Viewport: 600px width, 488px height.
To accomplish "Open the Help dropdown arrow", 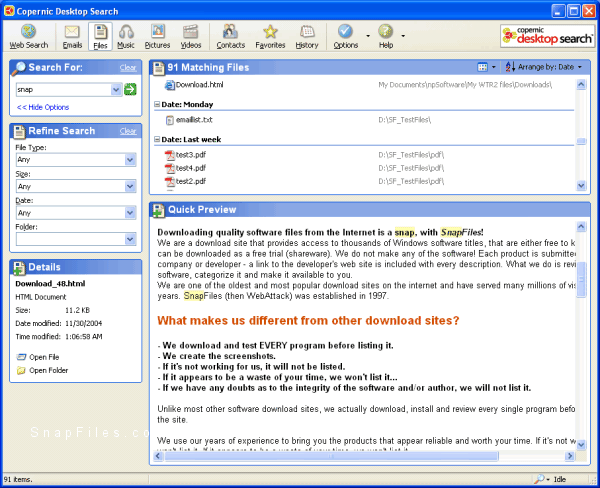I will (x=403, y=36).
